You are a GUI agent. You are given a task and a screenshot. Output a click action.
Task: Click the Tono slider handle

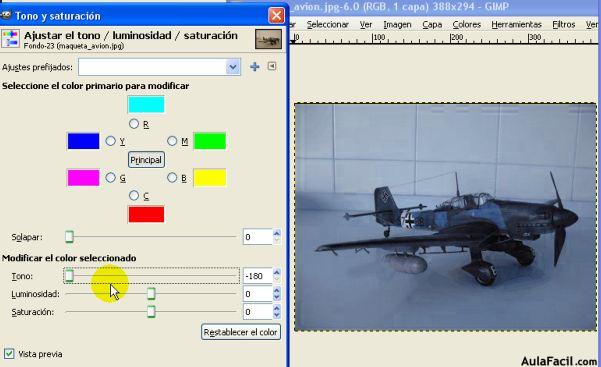click(x=69, y=276)
